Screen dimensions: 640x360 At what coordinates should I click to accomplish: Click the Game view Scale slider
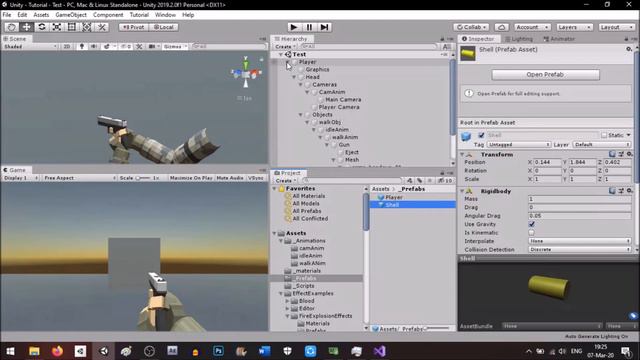(143, 178)
